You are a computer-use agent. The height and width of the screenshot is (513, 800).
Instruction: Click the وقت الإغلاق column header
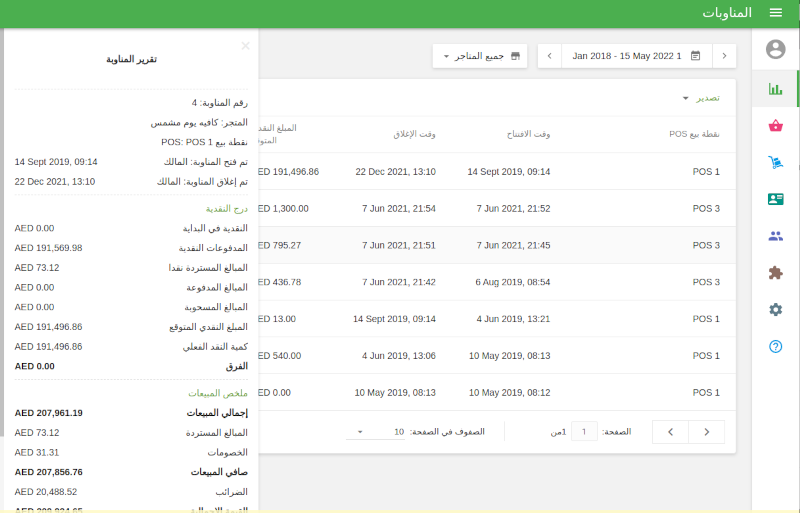414,134
